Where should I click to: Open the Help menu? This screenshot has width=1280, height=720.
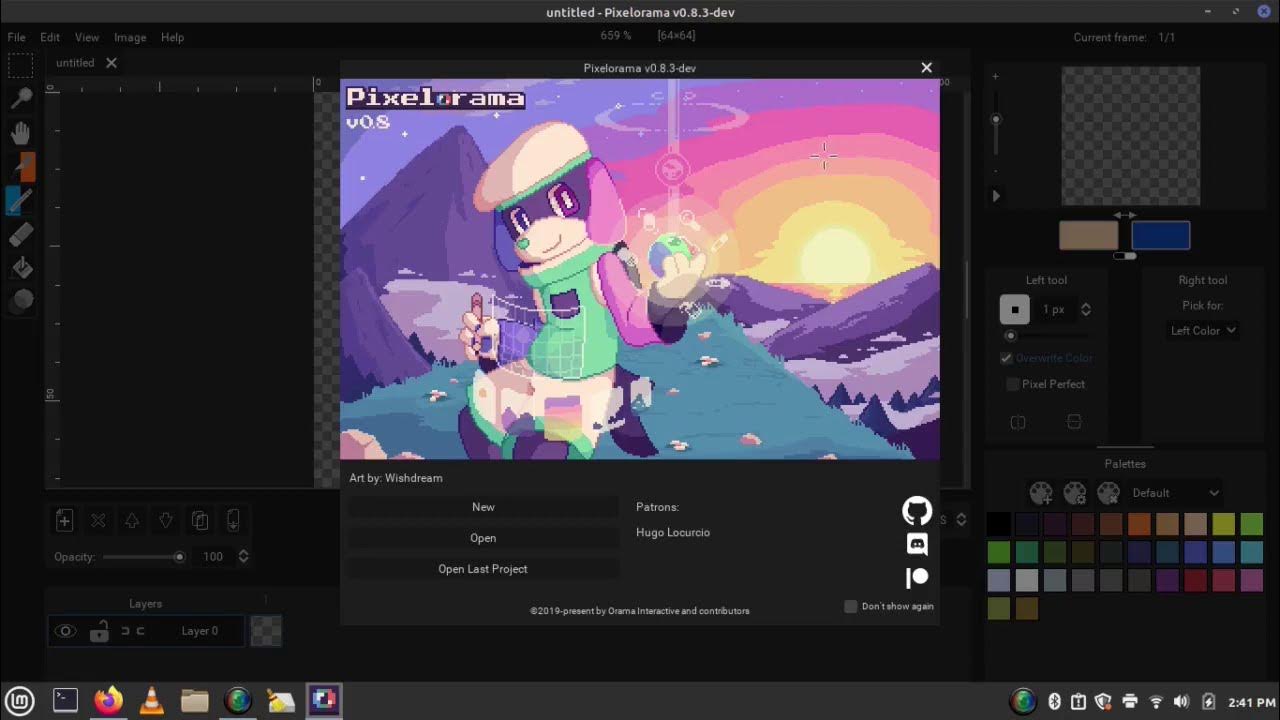click(173, 37)
